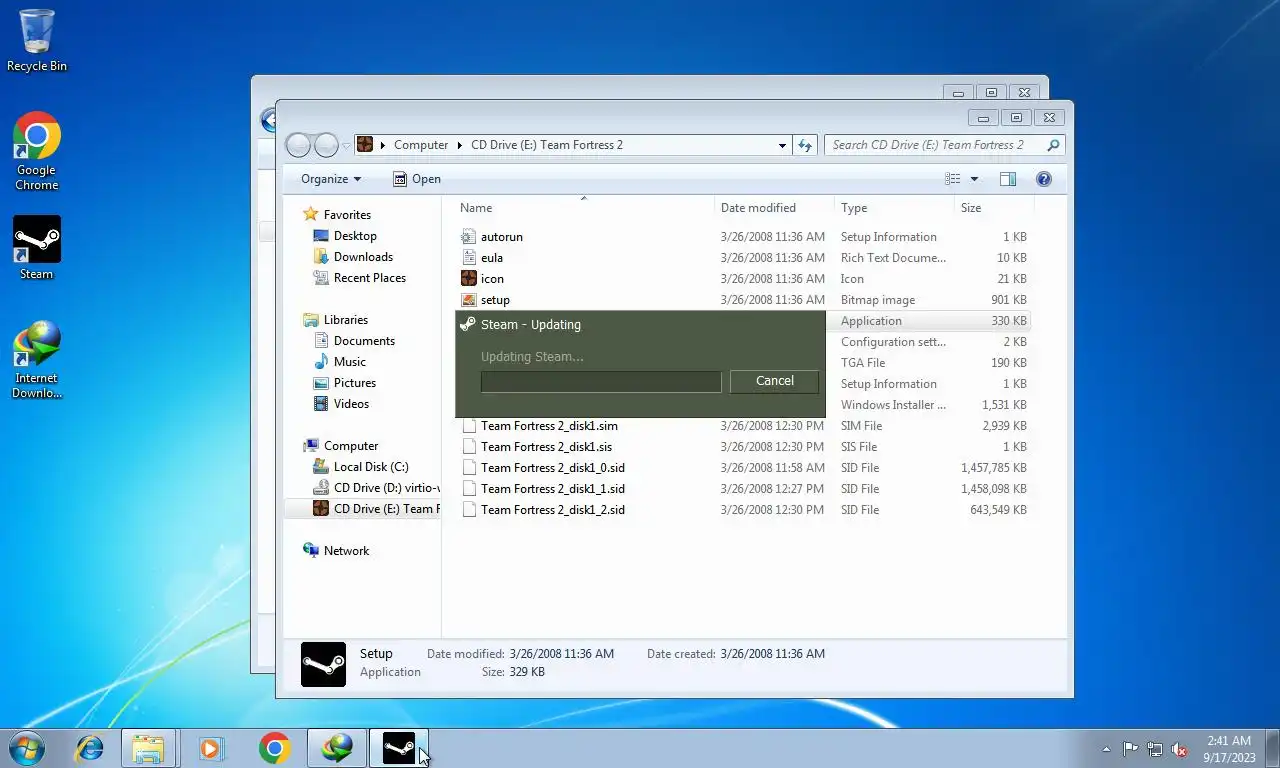1280x768 pixels.
Task: Click the Open toolbar button
Action: [x=416, y=179]
